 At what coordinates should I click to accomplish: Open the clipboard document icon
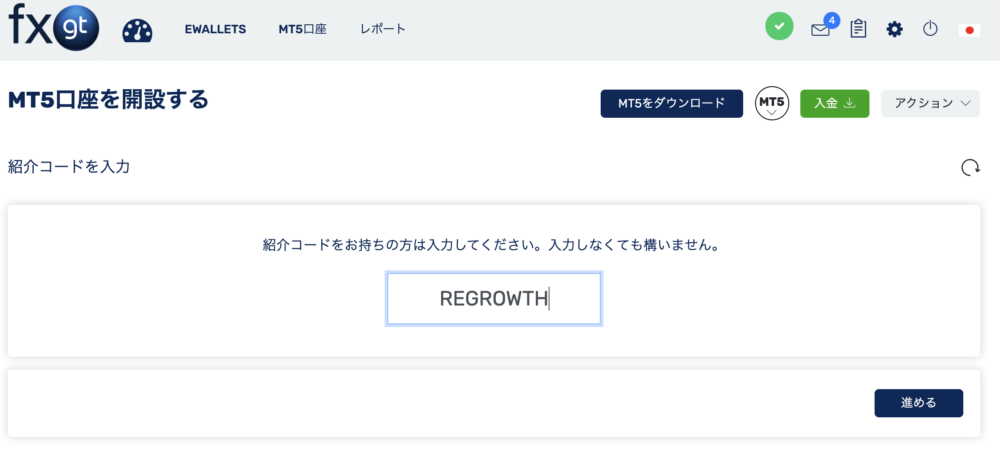pyautogui.click(x=858, y=29)
